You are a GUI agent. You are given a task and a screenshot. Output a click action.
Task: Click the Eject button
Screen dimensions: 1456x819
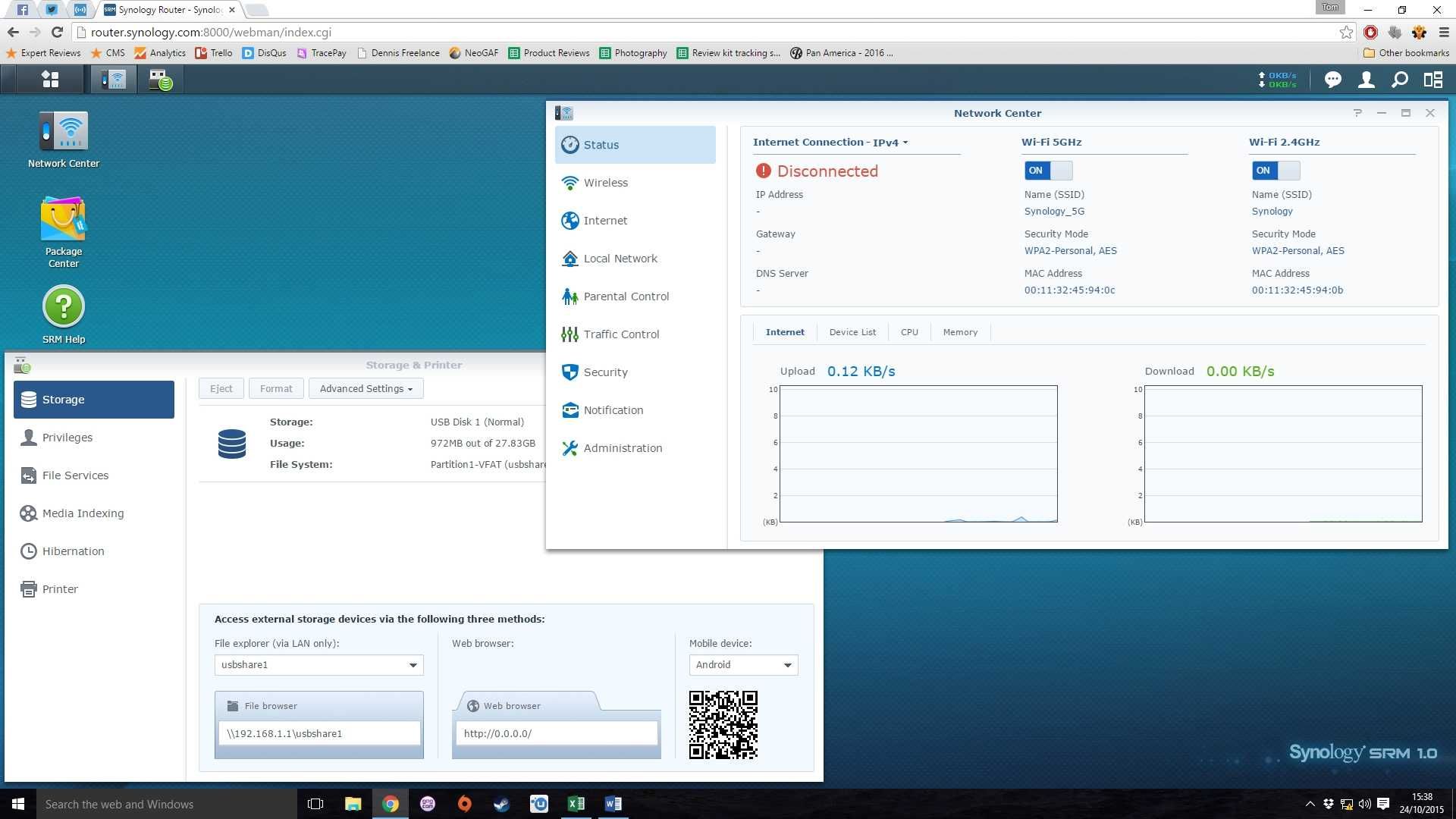[221, 388]
